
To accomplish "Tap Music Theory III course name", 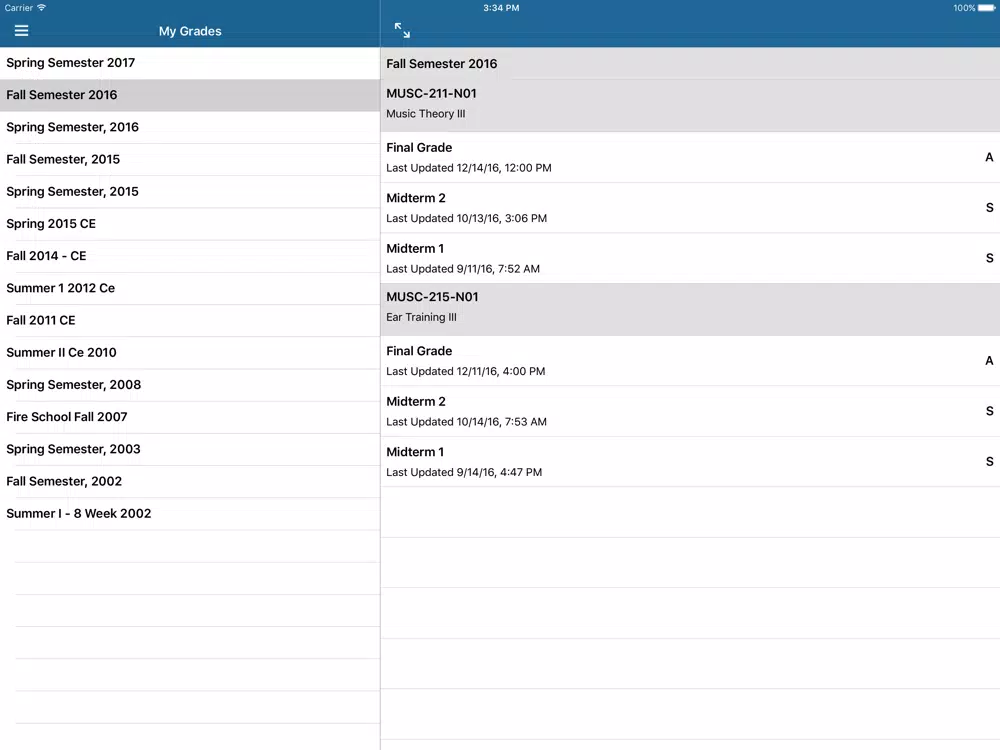I will tap(425, 114).
